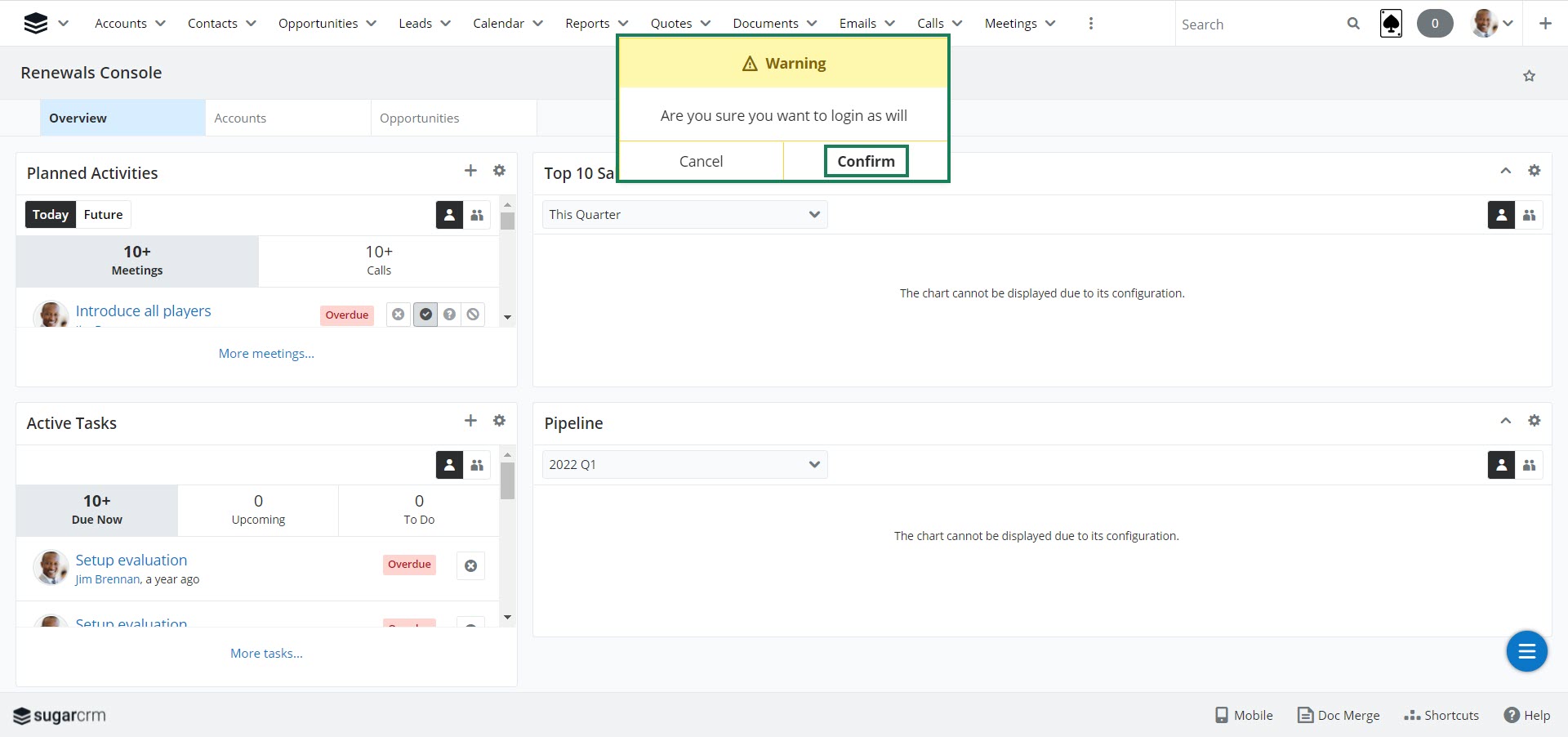Open Shortcuts in the footer
This screenshot has width=1568, height=737.
pyautogui.click(x=1441, y=715)
